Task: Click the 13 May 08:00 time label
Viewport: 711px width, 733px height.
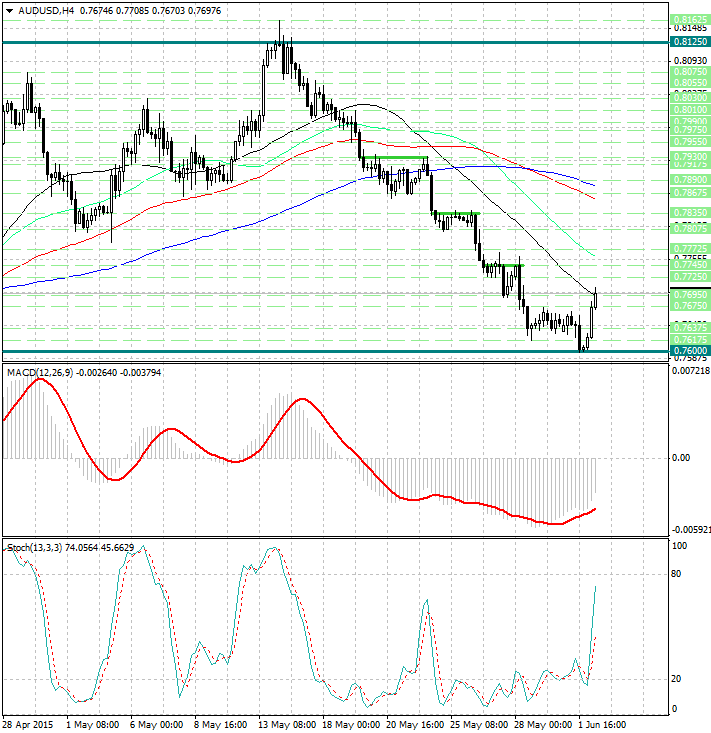Action: coord(287,725)
